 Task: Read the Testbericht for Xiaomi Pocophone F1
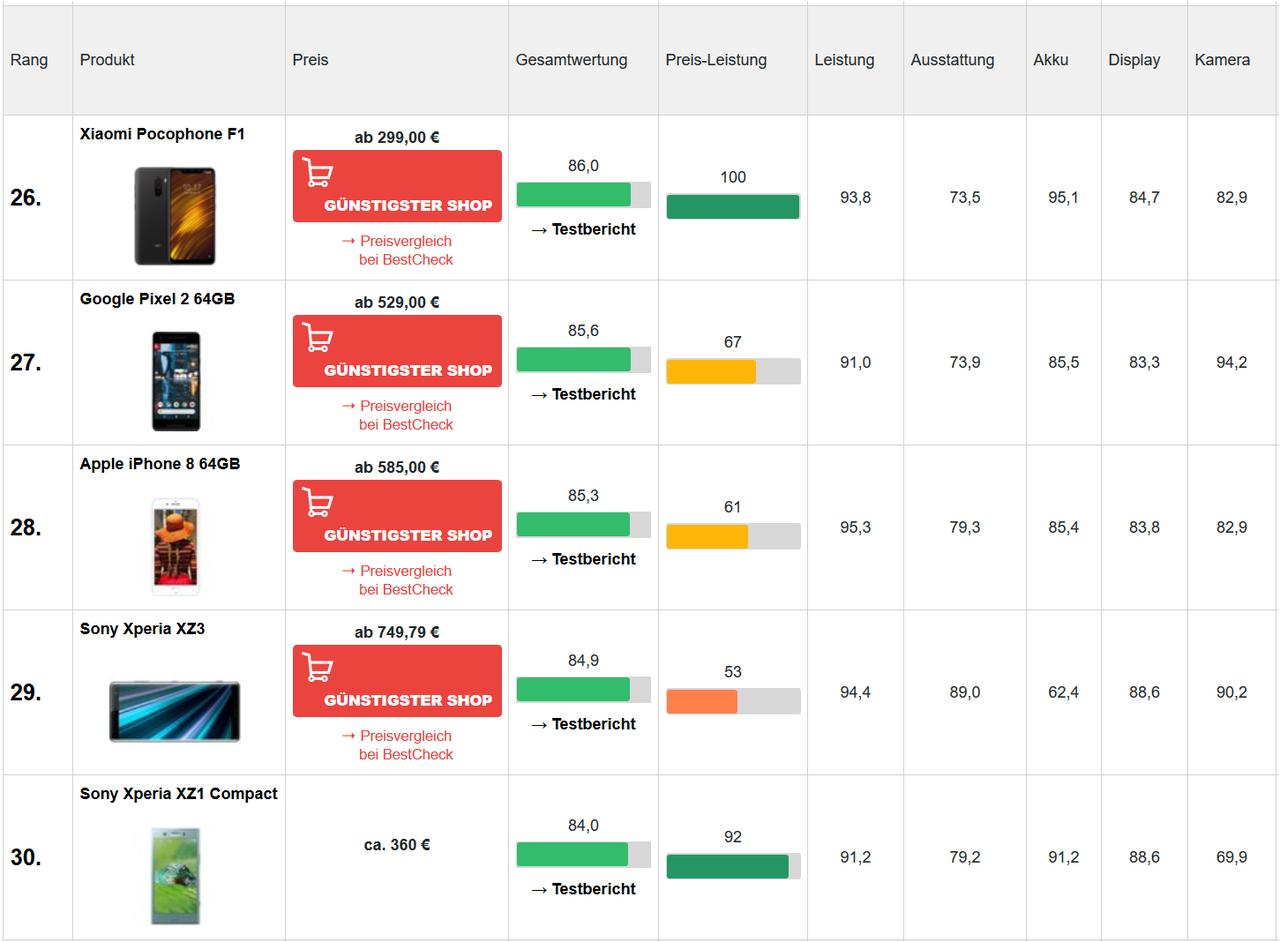[x=583, y=229]
